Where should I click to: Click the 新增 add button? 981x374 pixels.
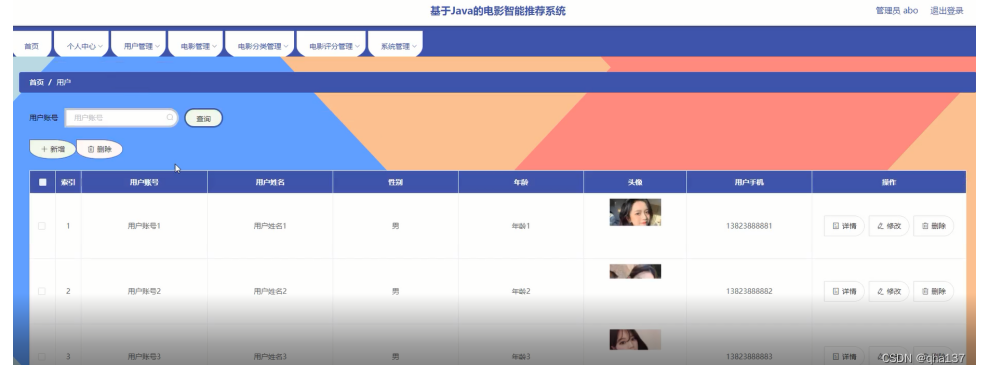53,149
